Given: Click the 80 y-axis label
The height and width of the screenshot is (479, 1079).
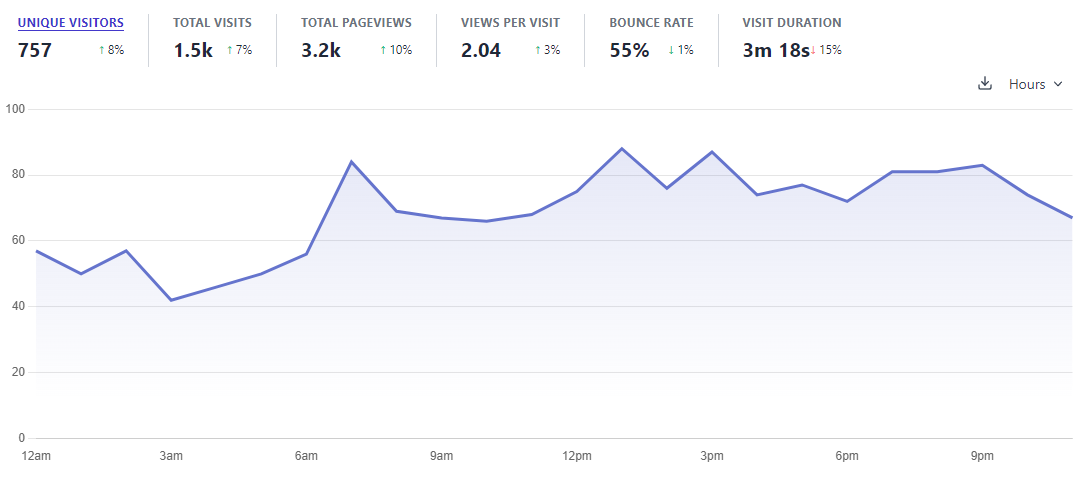Looking at the screenshot, I should tap(19, 175).
